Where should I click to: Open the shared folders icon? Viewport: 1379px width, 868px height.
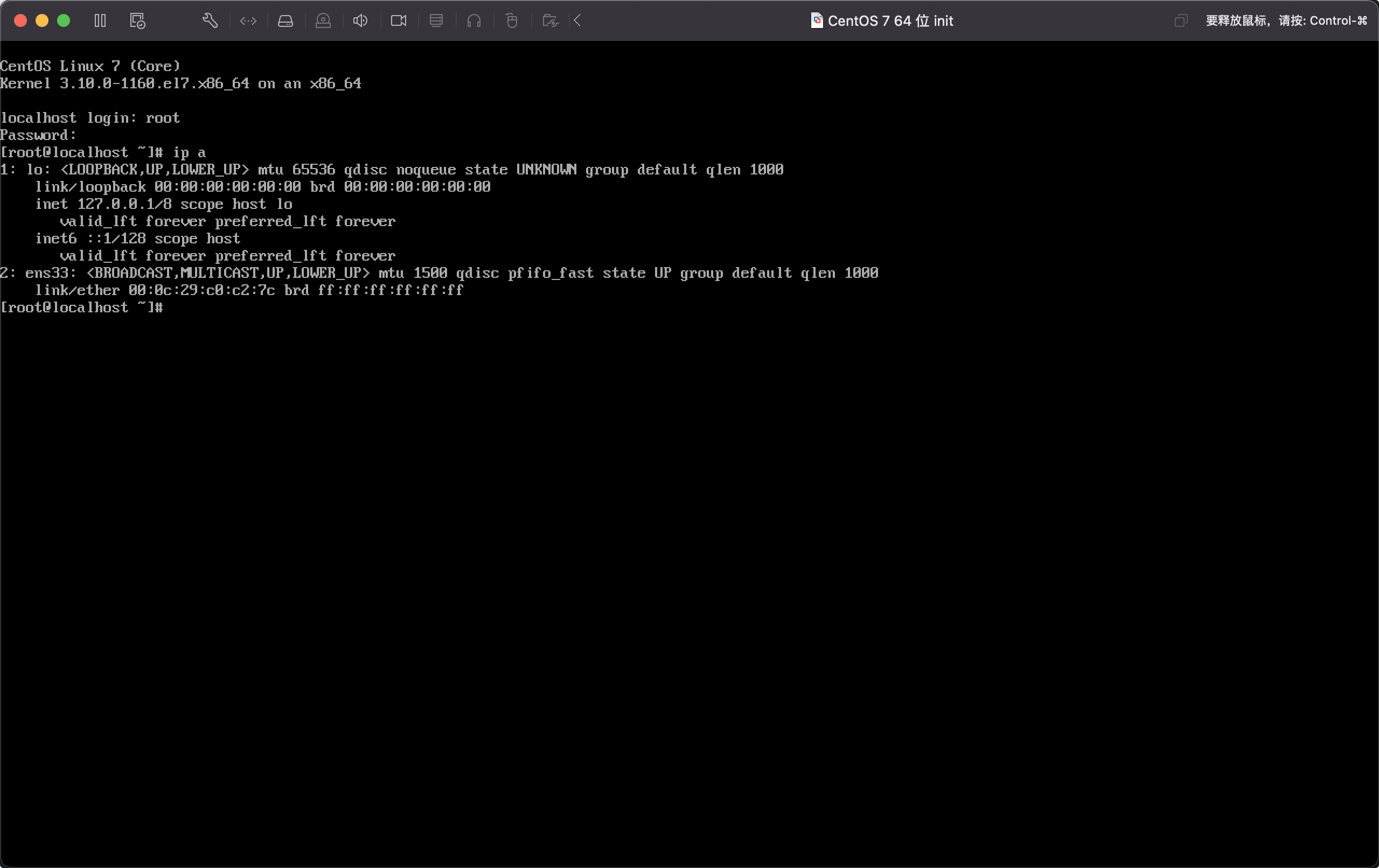[550, 20]
